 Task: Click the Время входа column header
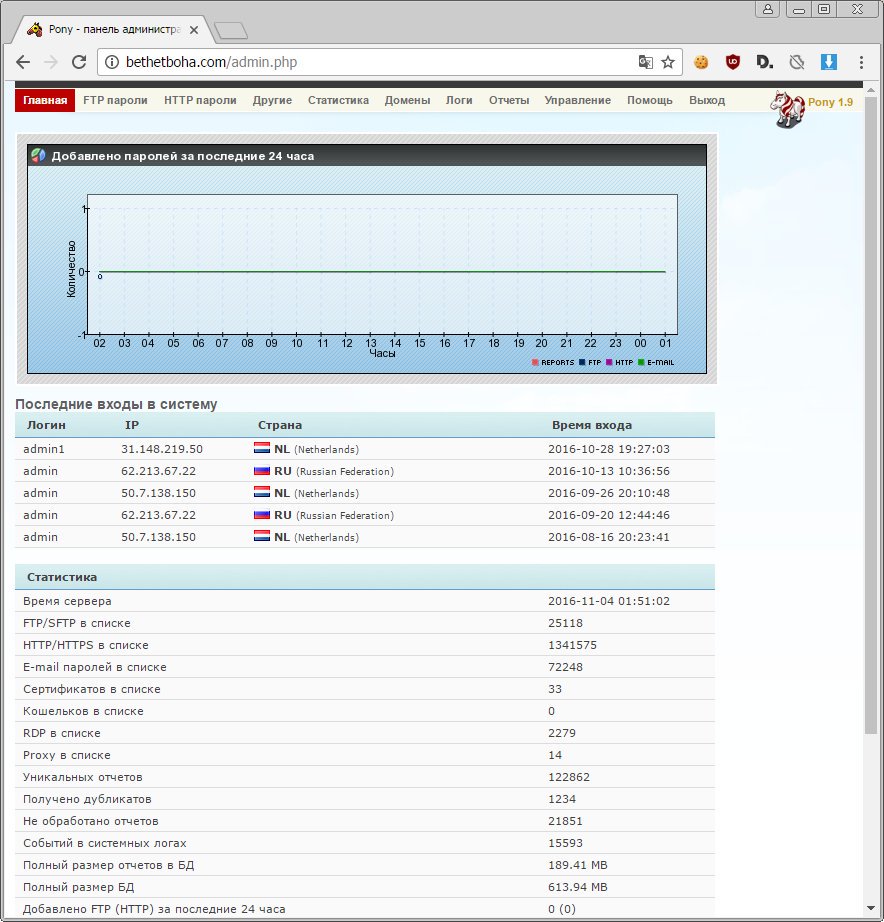[592, 425]
